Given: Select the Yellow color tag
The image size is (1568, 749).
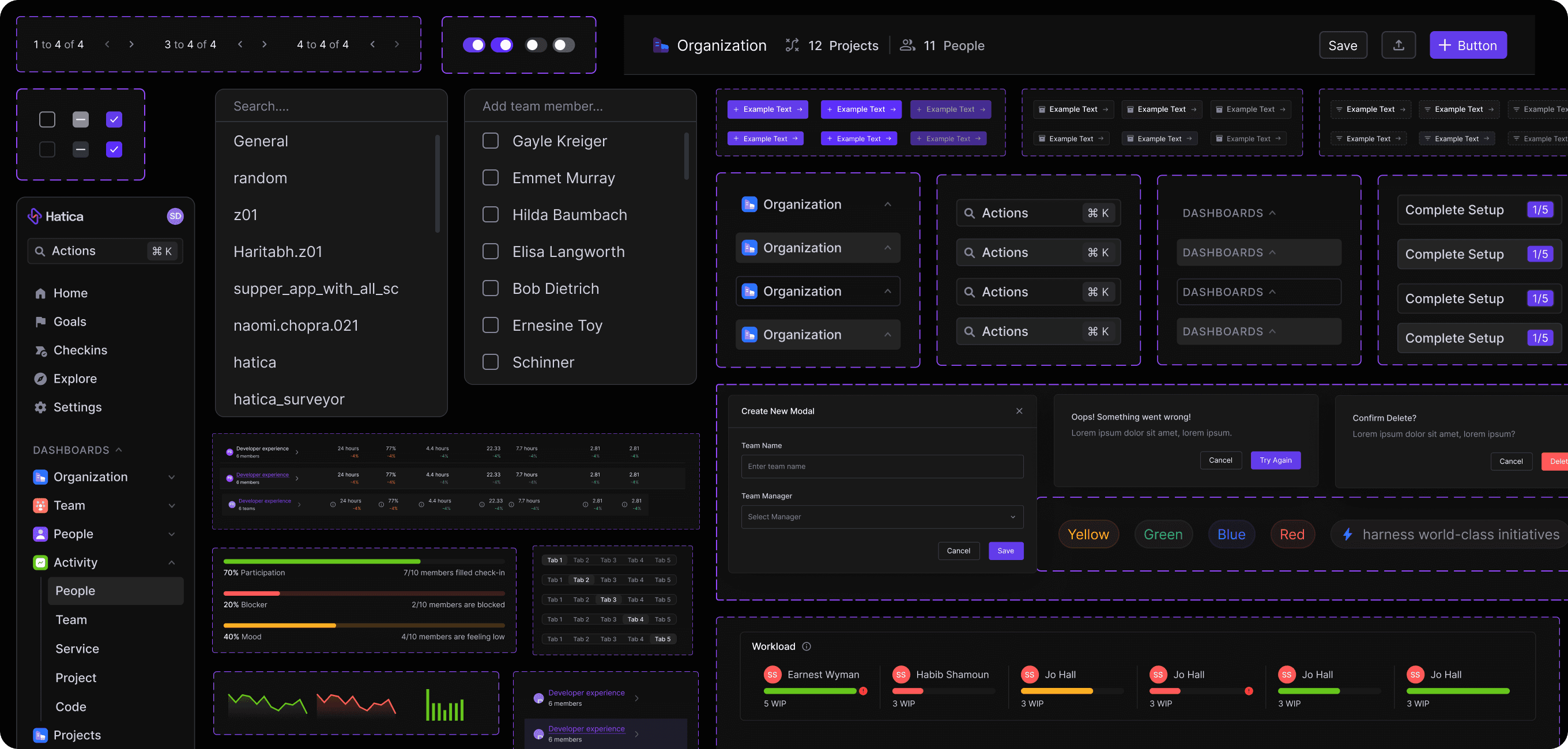Looking at the screenshot, I should click(1088, 534).
